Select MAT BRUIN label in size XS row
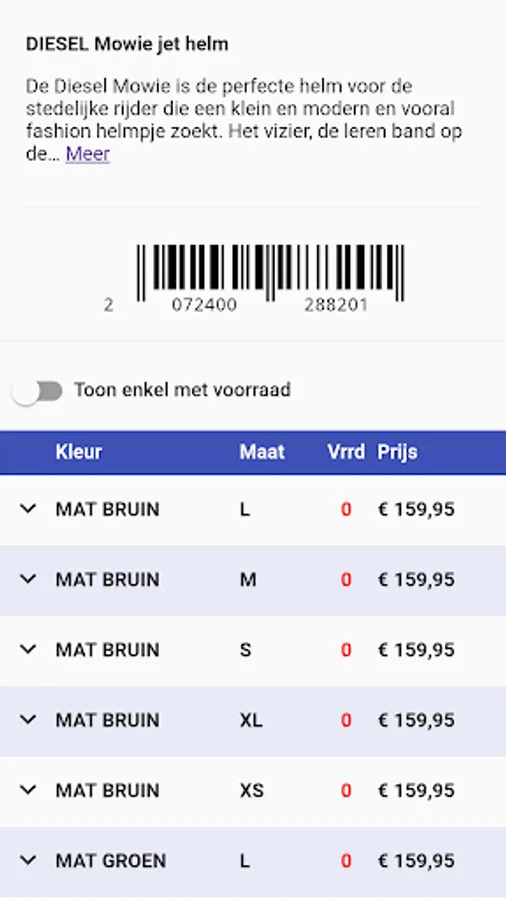Image resolution: width=506 pixels, height=900 pixels. tap(107, 790)
